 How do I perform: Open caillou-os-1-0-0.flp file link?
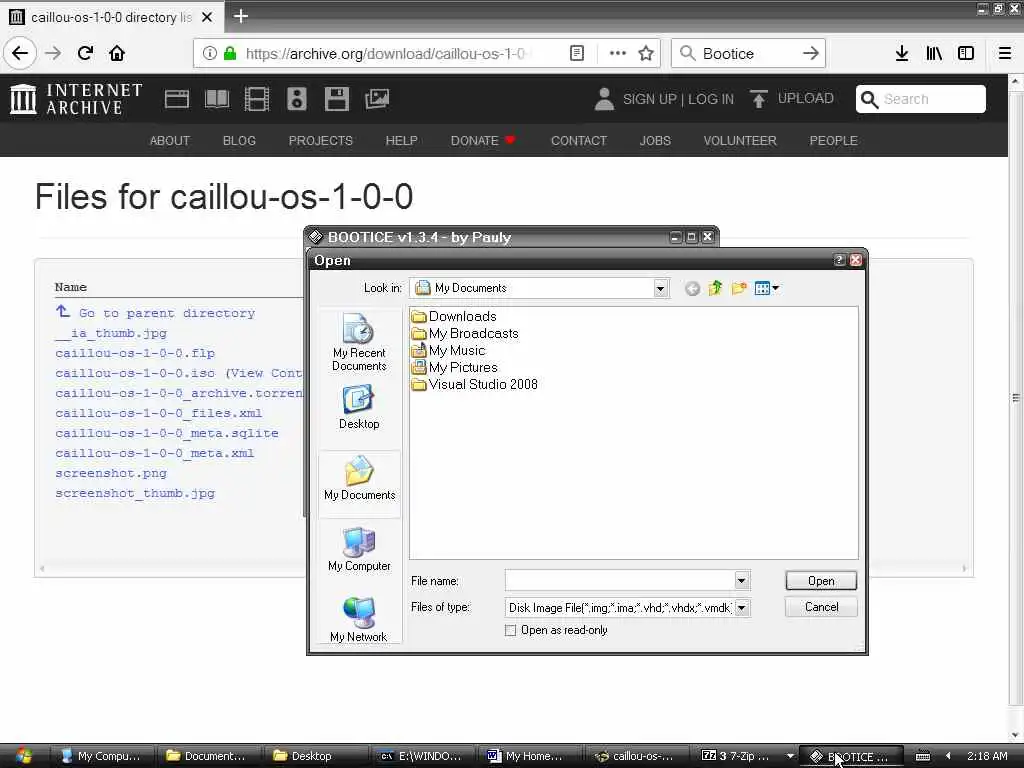[x=135, y=353]
